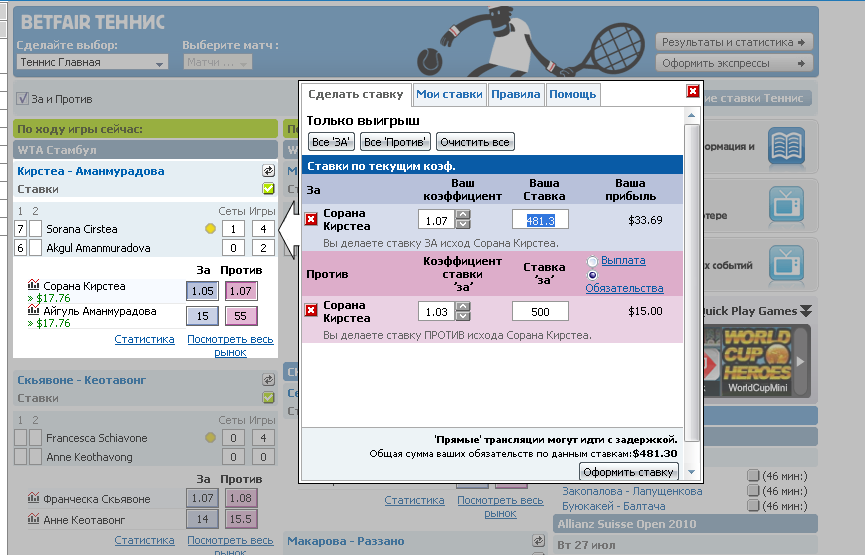Screen dimensions: 865x555
Task: Open the World Cup Heroes game thumbnail
Action: 757,361
